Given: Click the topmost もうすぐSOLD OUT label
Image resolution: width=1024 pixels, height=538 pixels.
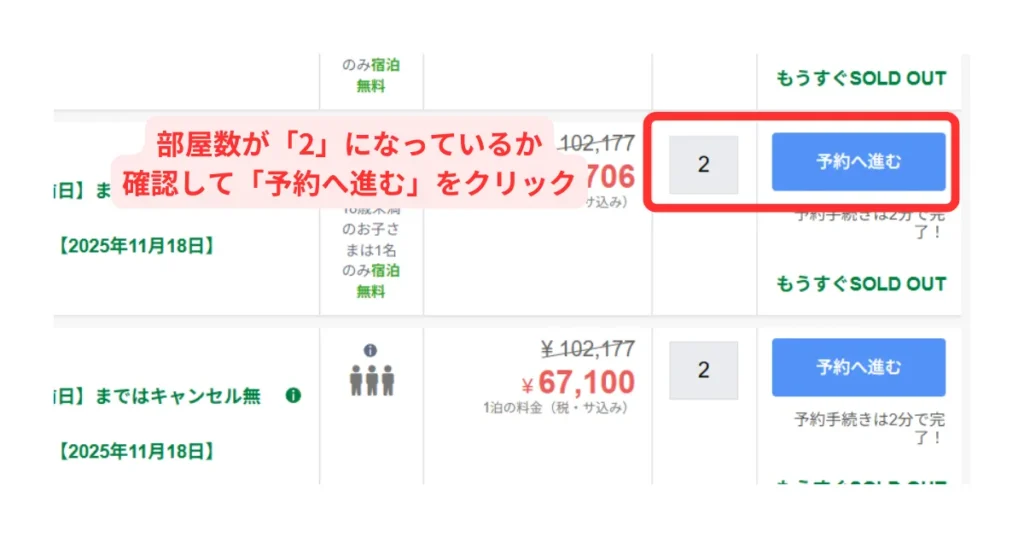Looking at the screenshot, I should 860,78.
